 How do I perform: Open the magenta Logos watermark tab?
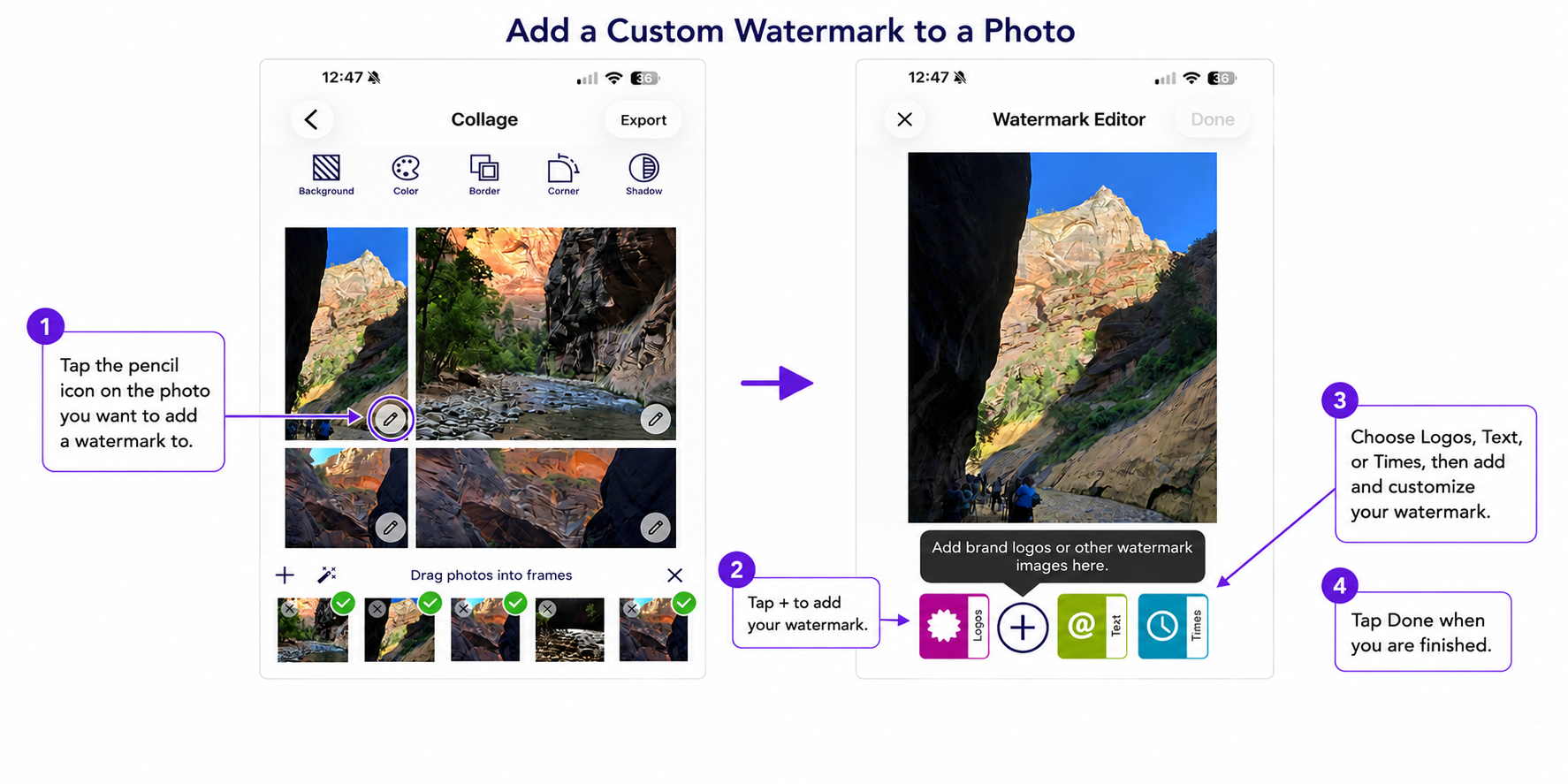click(x=954, y=626)
